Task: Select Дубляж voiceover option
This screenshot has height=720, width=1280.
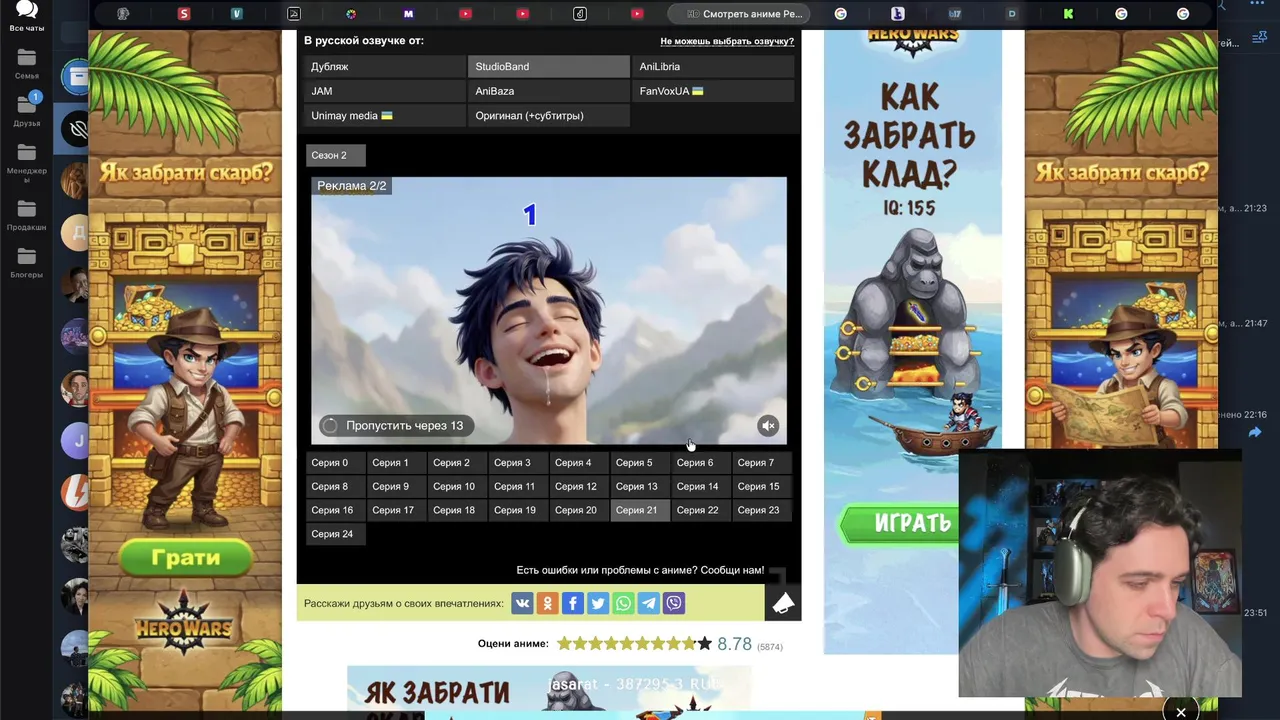Action: point(385,66)
